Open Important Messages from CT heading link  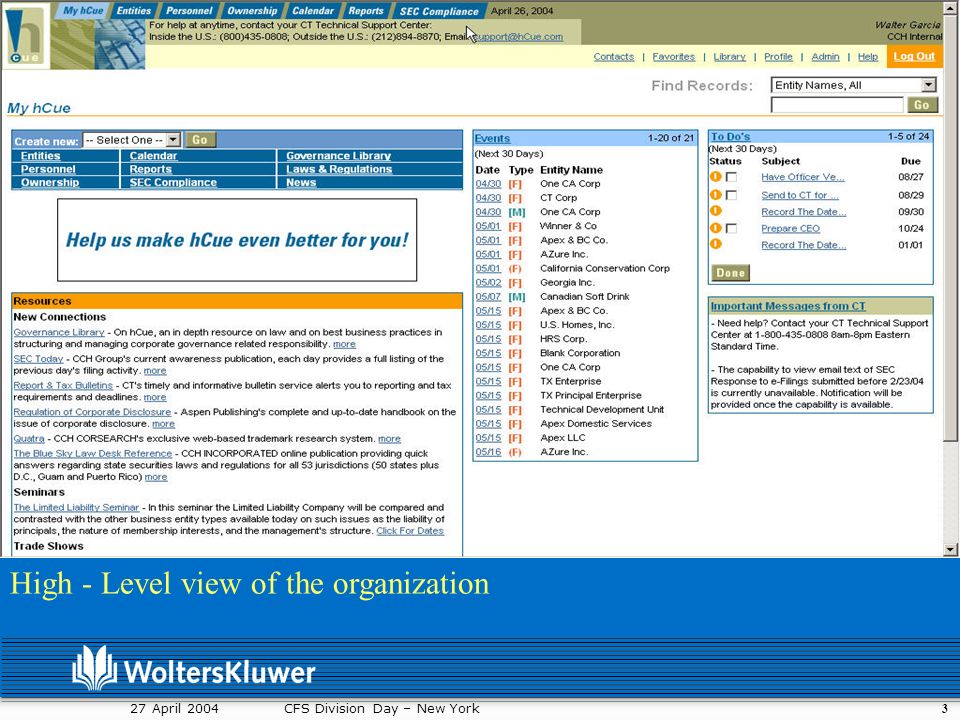pos(788,306)
